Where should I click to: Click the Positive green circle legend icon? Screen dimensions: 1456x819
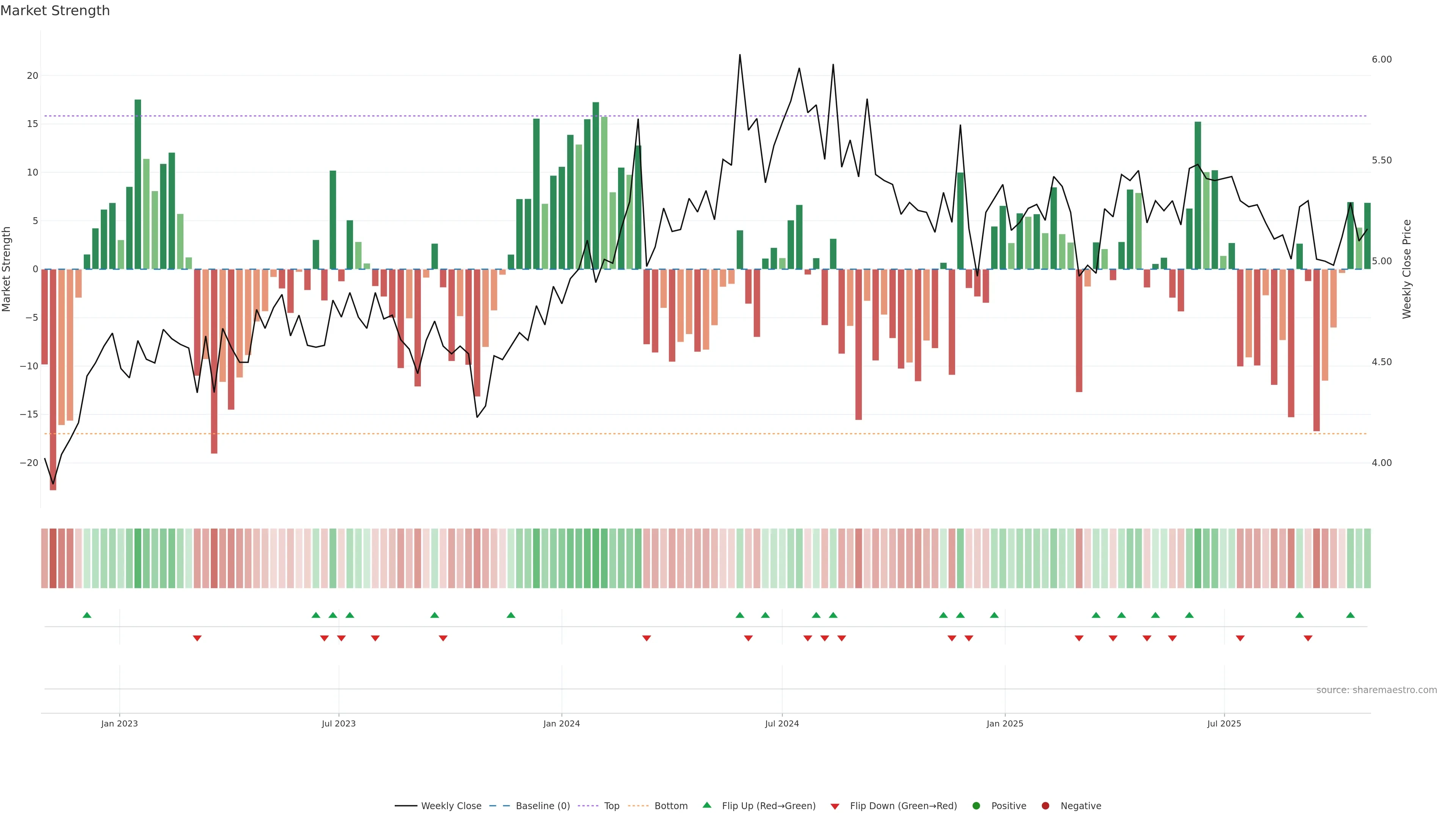point(976,806)
